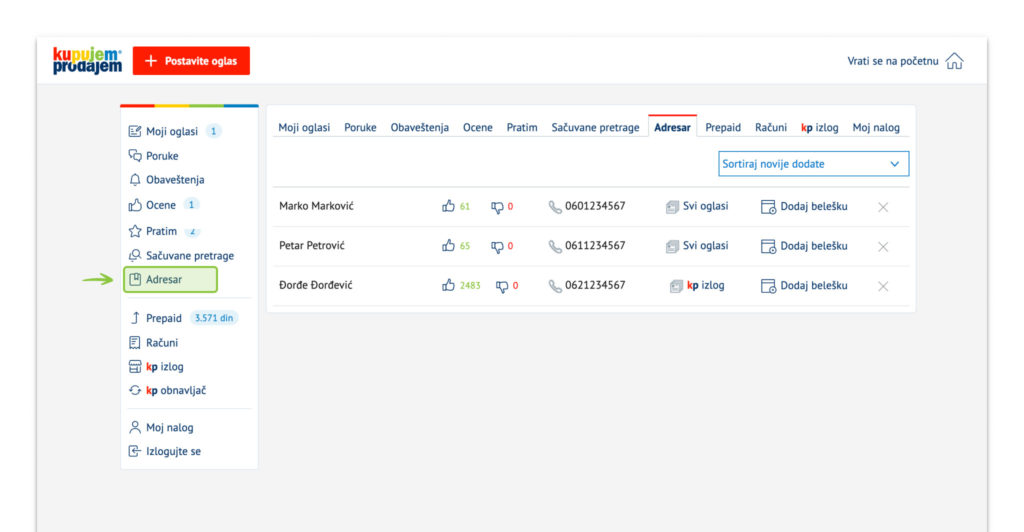1024x532 pixels.
Task: Remove Marko Marković from Adresar with X
Action: [883, 207]
